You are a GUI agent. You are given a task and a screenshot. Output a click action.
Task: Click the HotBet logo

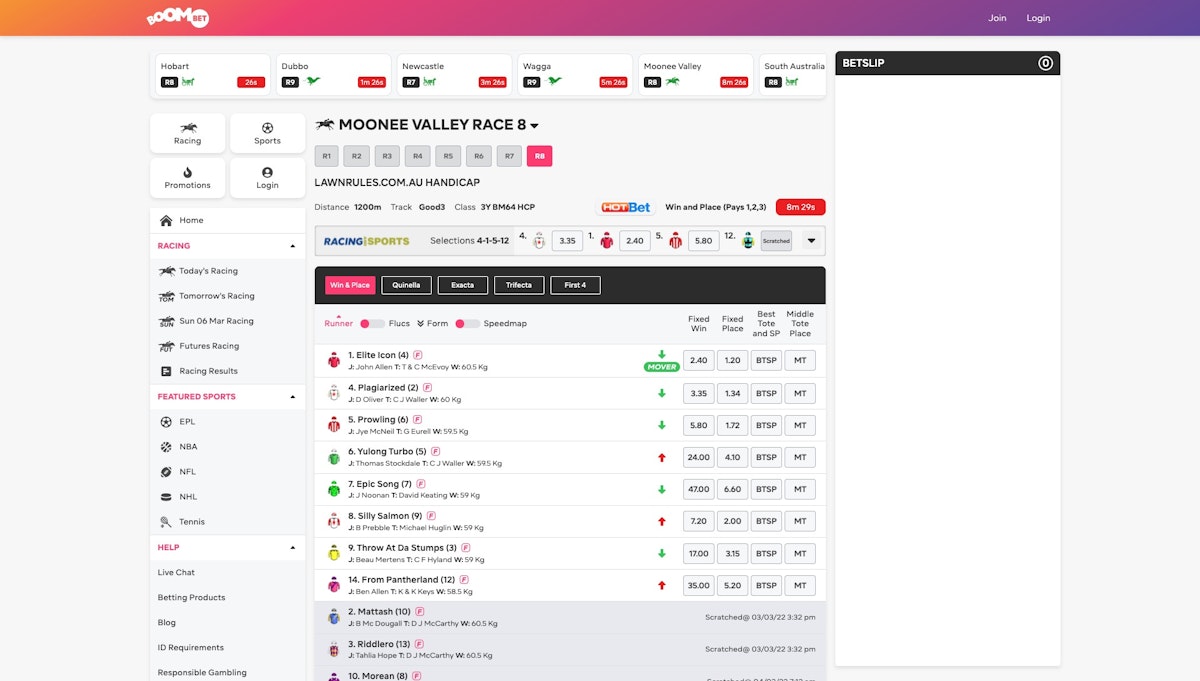point(626,207)
